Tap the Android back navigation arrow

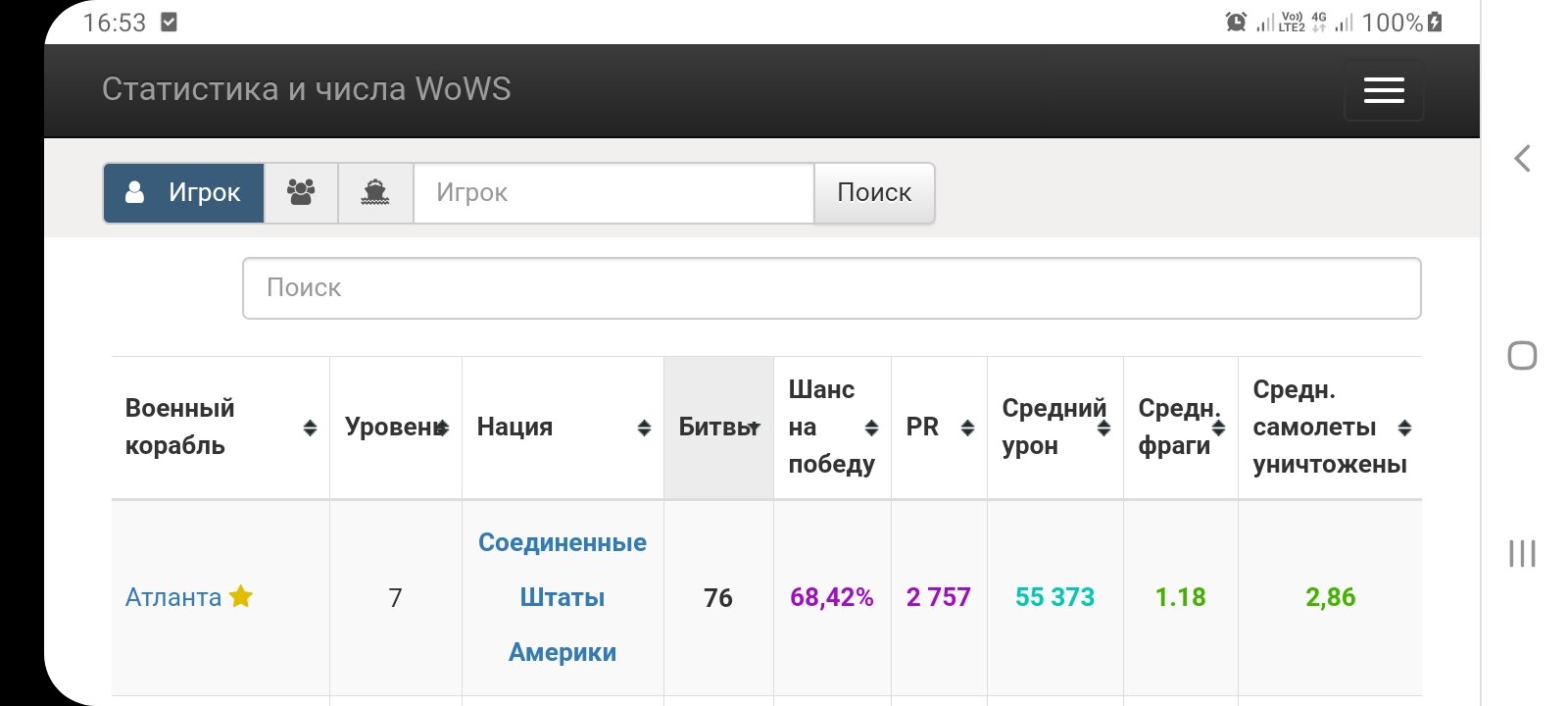1522,159
